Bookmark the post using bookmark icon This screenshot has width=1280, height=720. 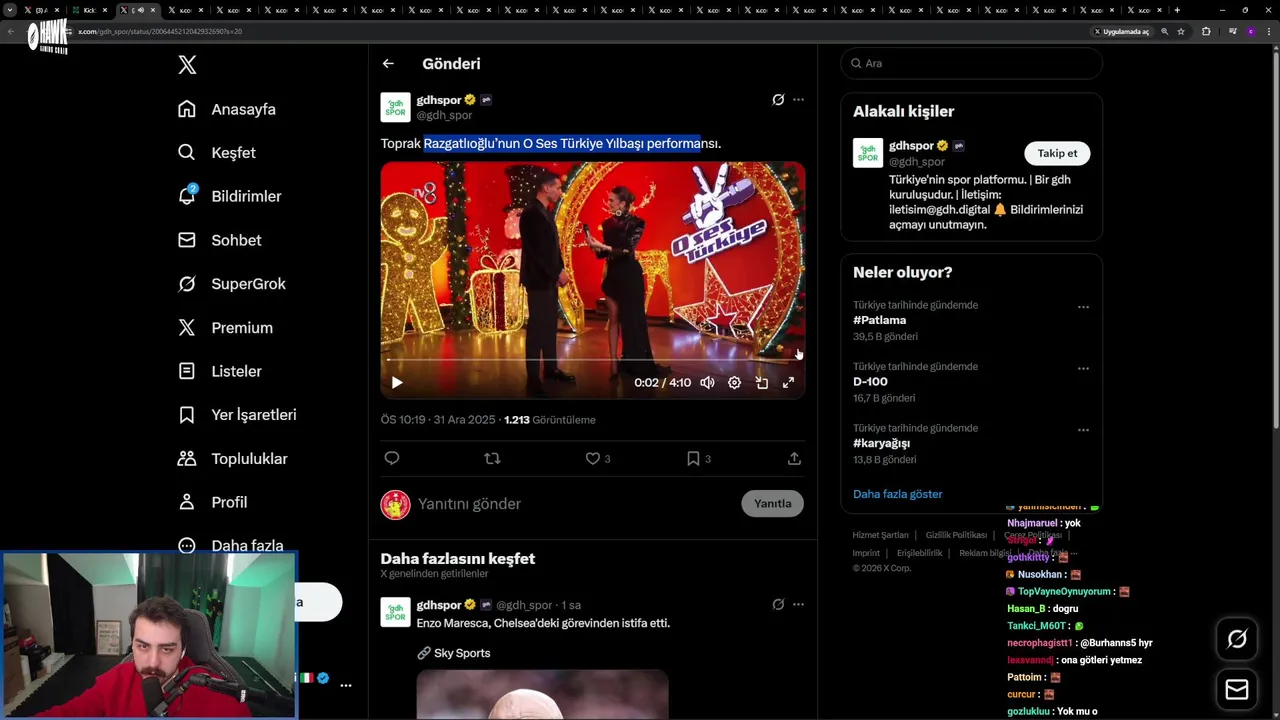point(693,458)
